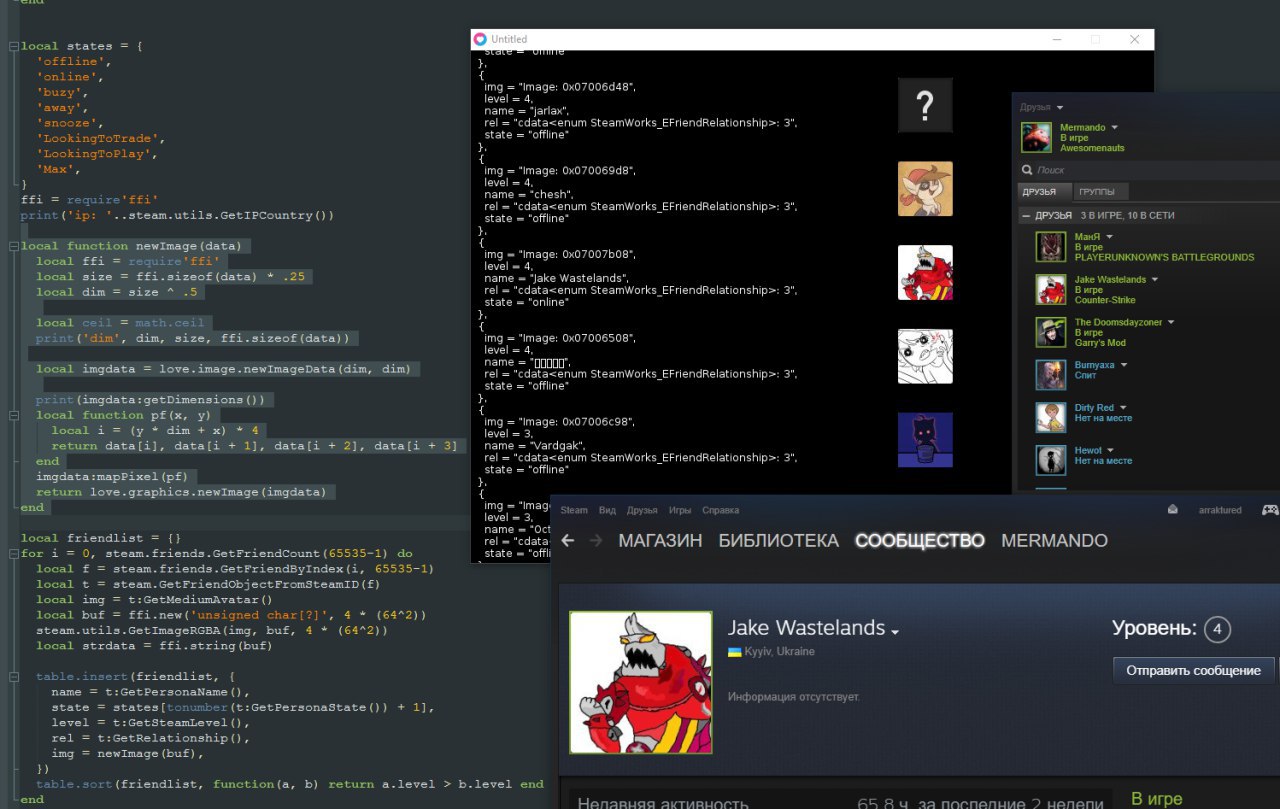This screenshot has width=1280, height=809.
Task: Click the 'LookingToTrade' string in the code
Action: (99, 138)
